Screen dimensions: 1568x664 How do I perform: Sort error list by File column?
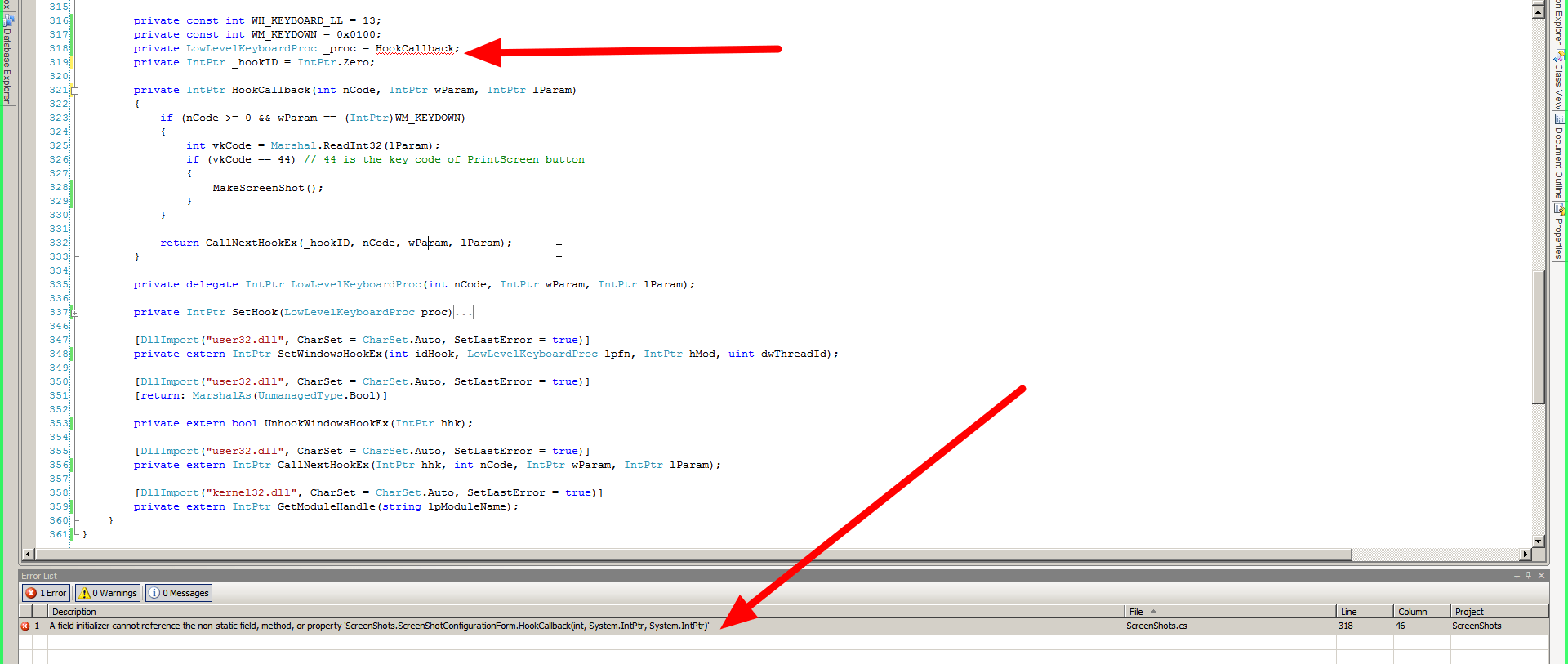1230,612
